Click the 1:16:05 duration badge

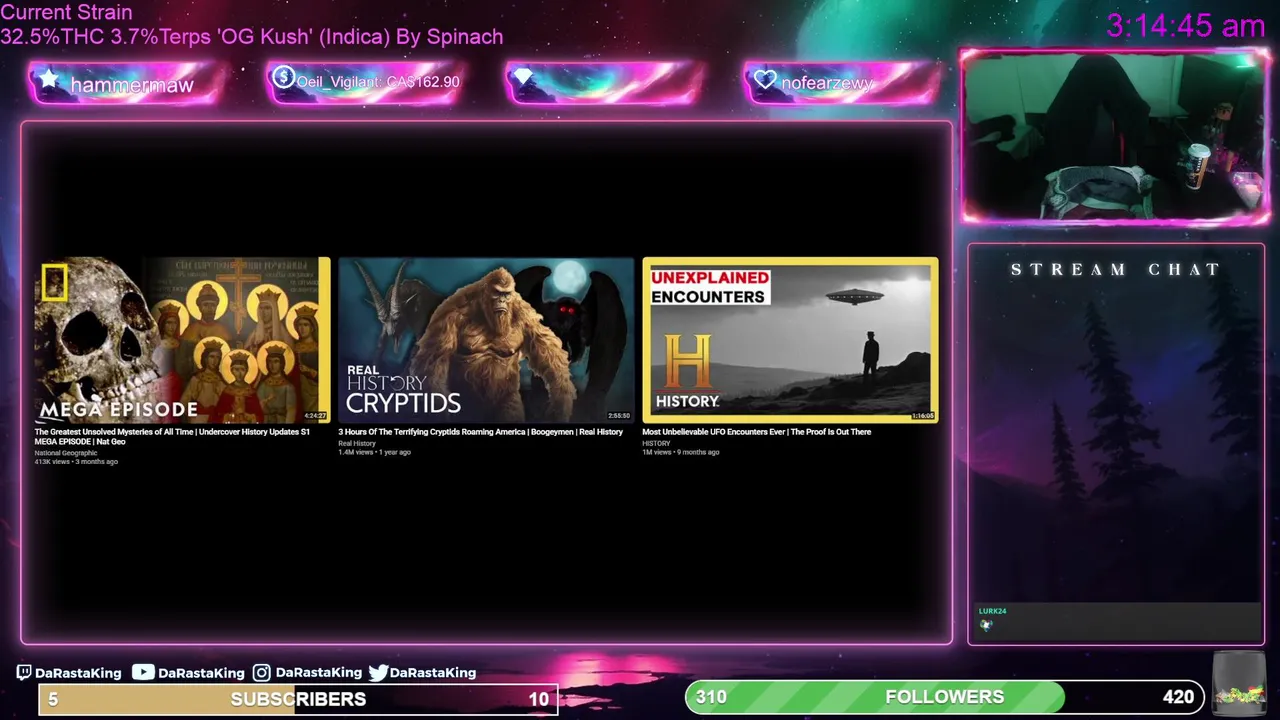pos(922,415)
